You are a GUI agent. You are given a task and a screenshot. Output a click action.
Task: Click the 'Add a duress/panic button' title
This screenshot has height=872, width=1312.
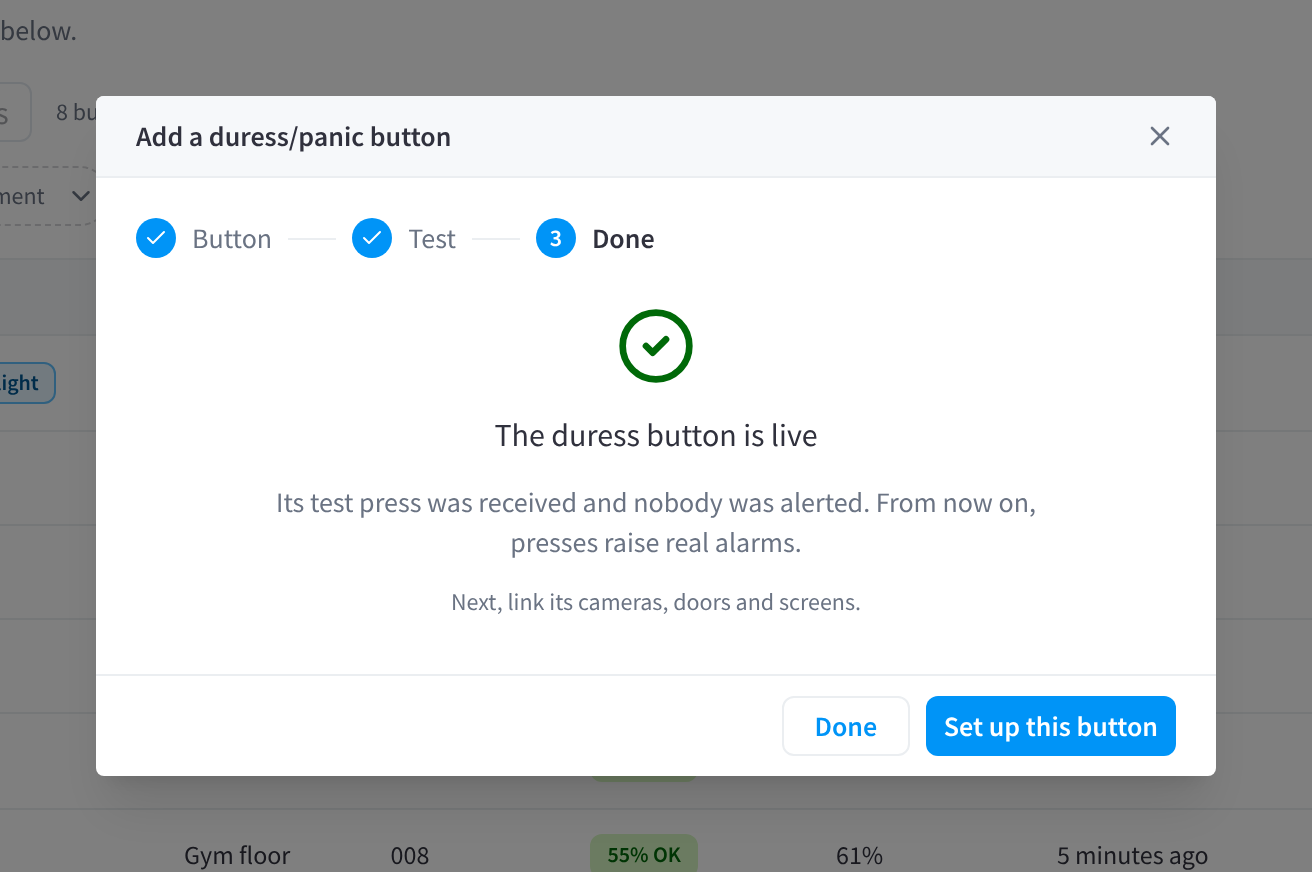[x=293, y=137]
